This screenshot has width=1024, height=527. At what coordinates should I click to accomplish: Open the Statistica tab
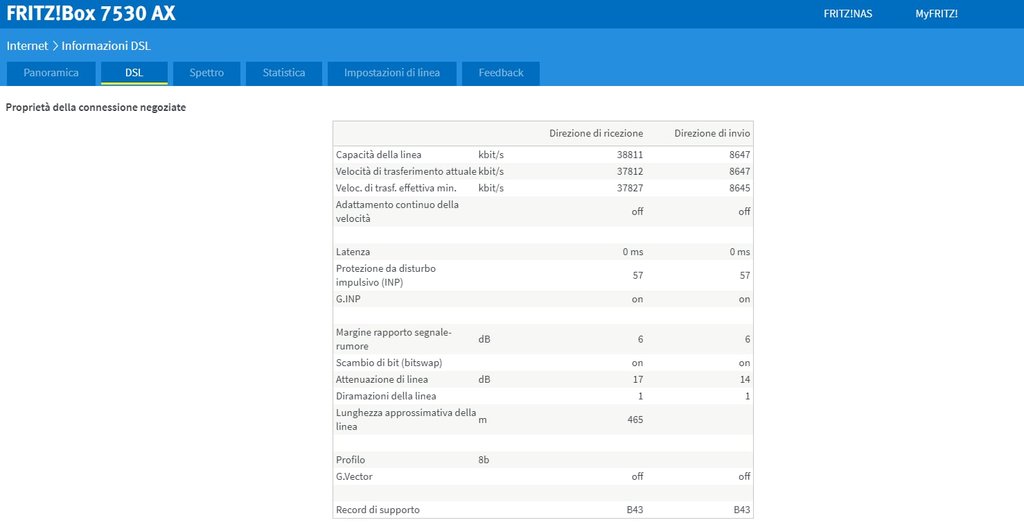click(284, 73)
